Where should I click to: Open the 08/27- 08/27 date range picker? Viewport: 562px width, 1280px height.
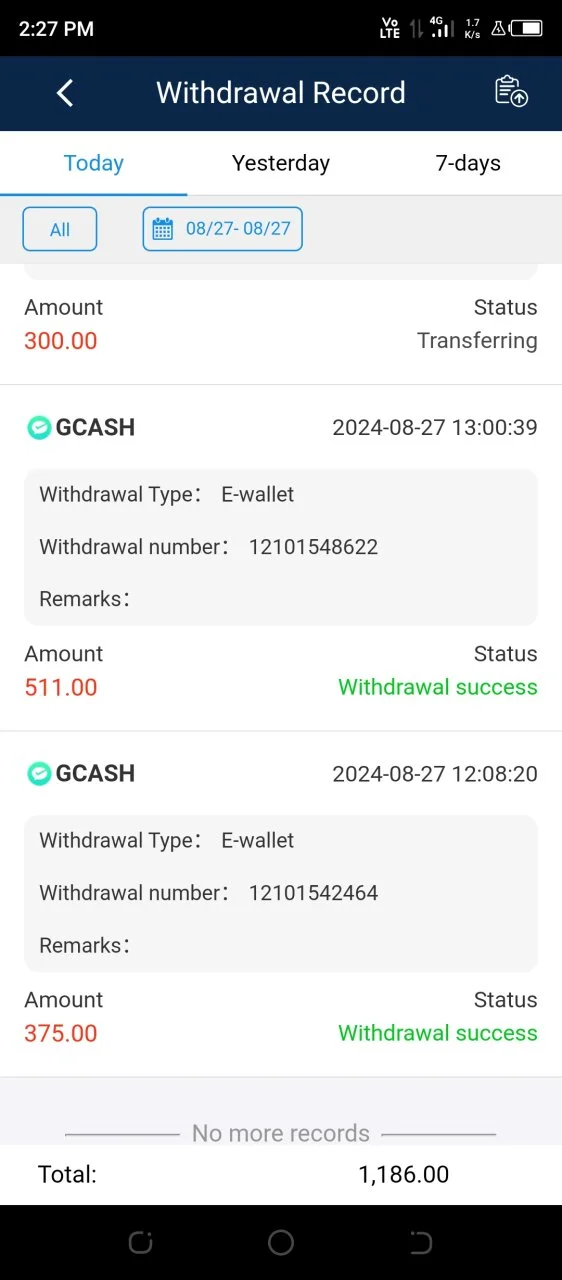[x=222, y=229]
